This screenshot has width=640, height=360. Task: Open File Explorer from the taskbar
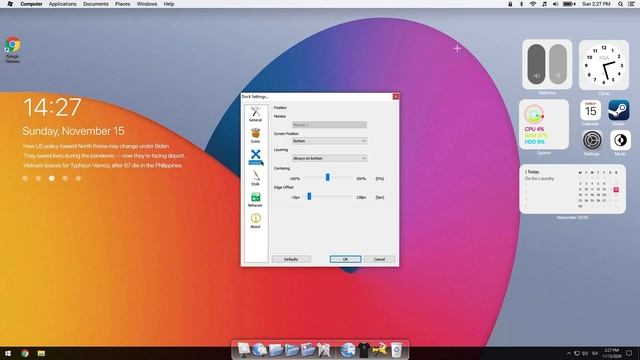(41, 353)
